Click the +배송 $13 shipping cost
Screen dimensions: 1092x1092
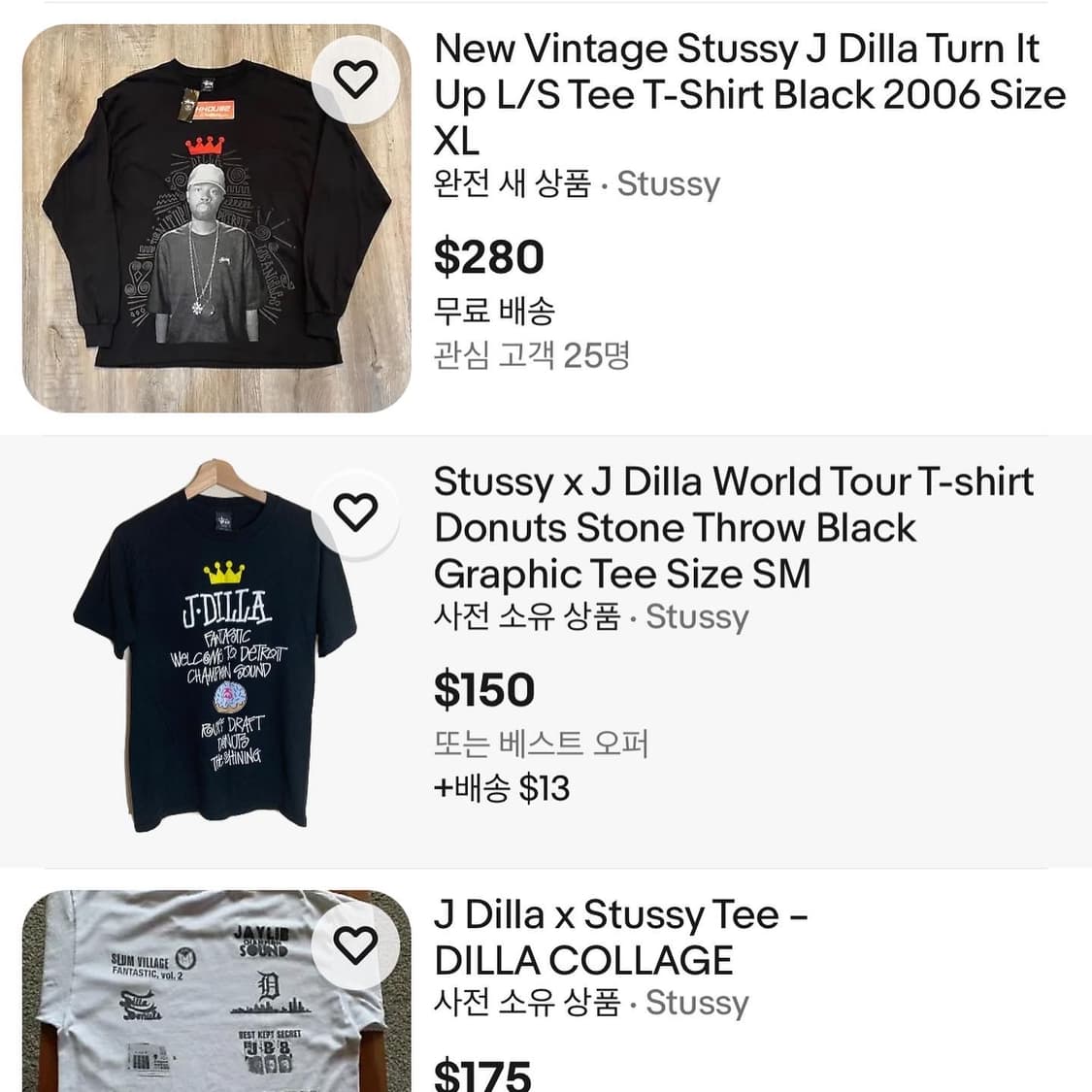click(x=501, y=788)
